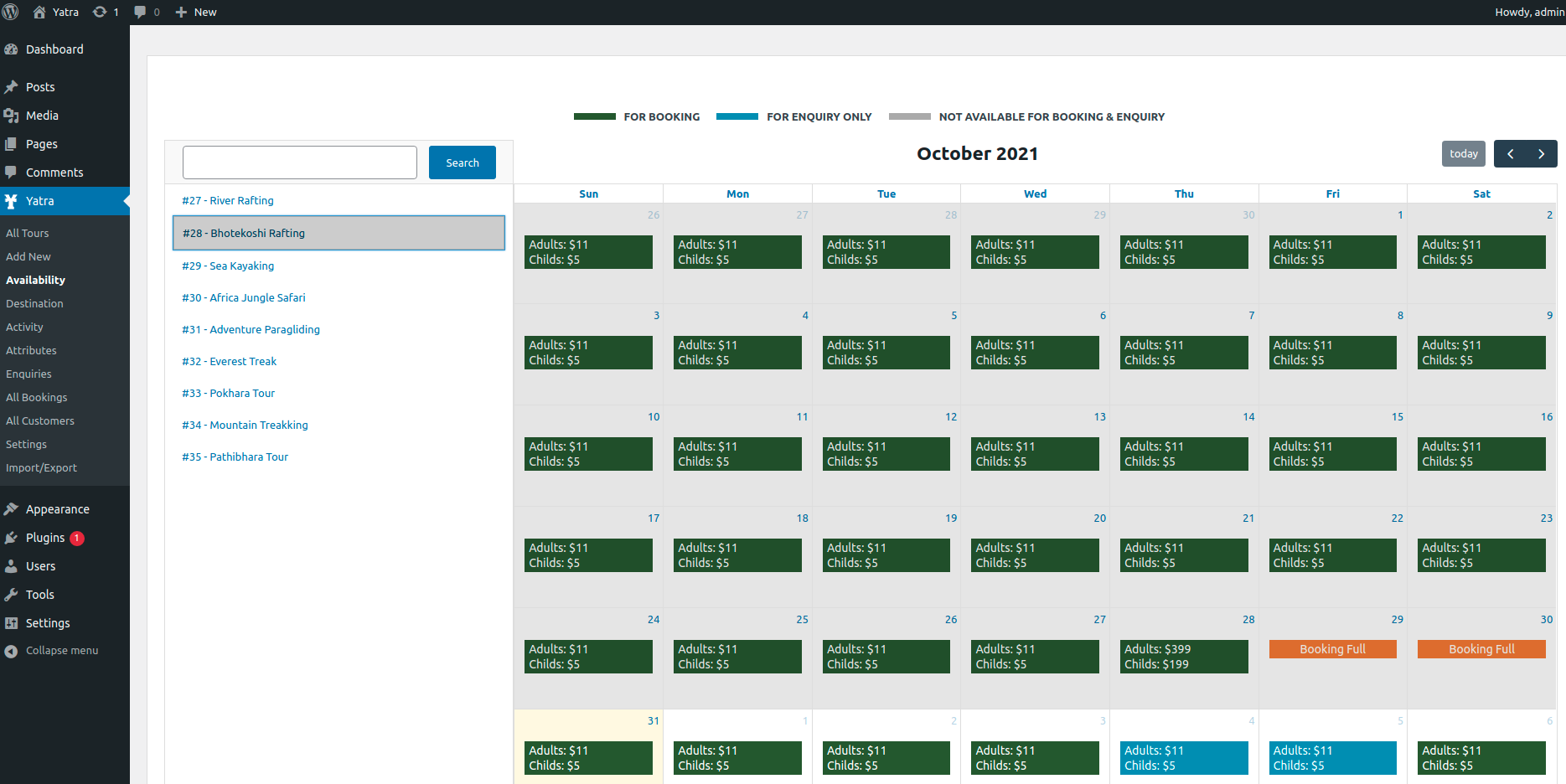
Task: Open October 28 pricing Adults $399
Action: [1184, 657]
